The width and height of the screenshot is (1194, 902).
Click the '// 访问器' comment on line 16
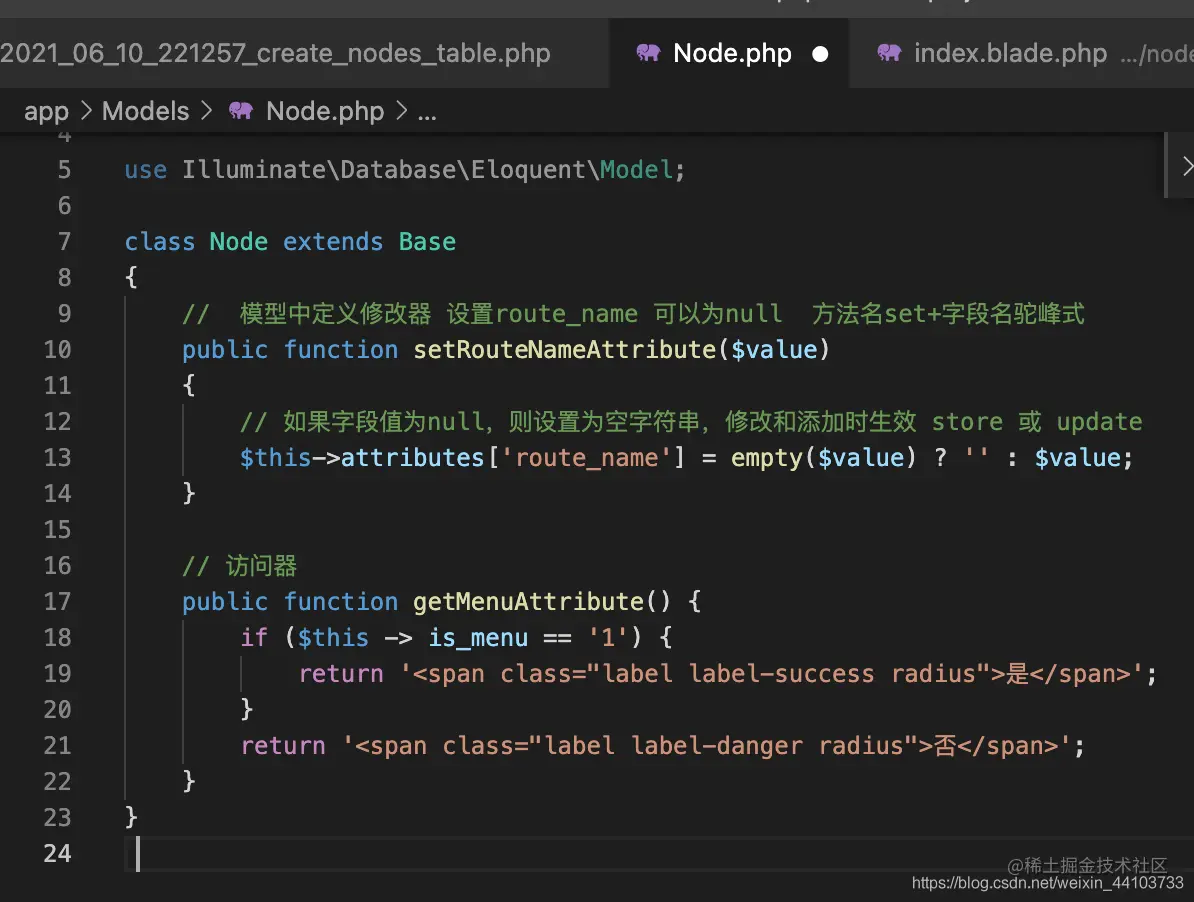[x=239, y=566]
